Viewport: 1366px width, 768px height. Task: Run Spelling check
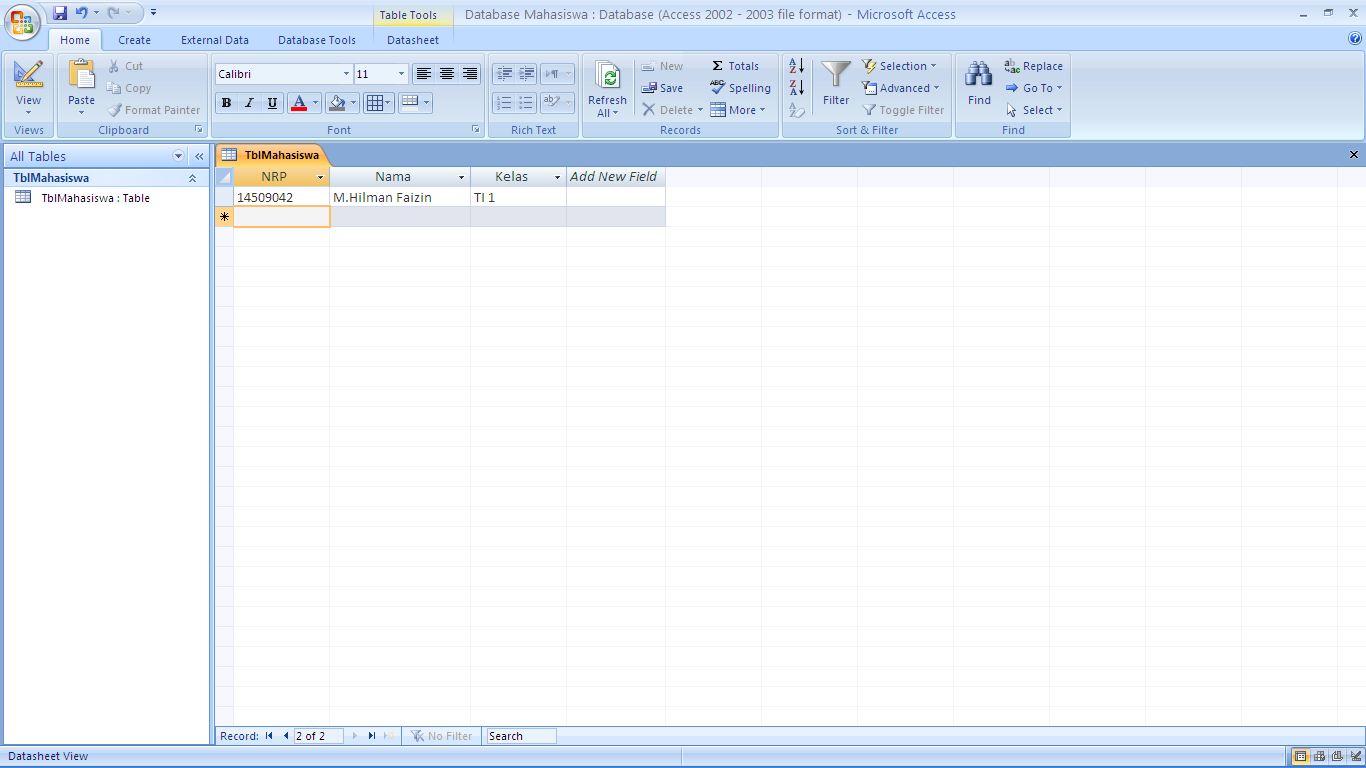[741, 88]
